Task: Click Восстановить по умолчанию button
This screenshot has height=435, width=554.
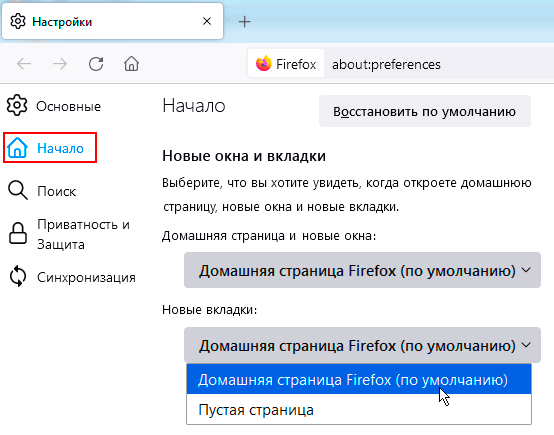Action: tap(425, 111)
